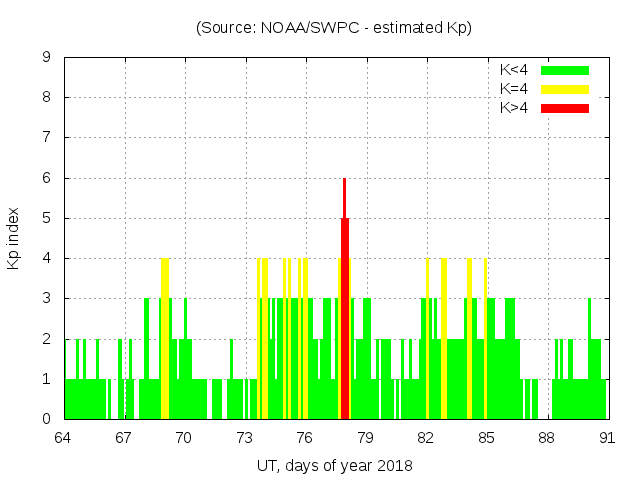This screenshot has height=480, width=640.
Task: Click the y-axis tick label 5
Action: coord(46,218)
